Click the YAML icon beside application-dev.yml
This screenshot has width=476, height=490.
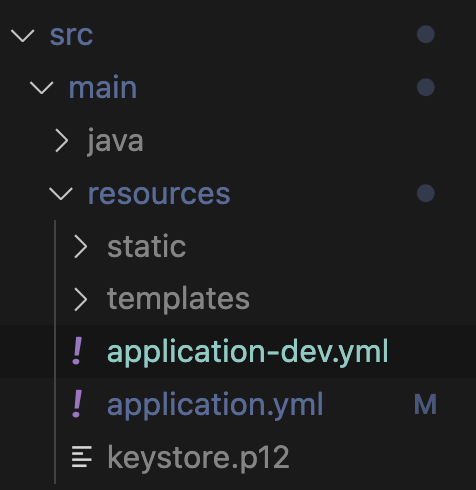77,351
